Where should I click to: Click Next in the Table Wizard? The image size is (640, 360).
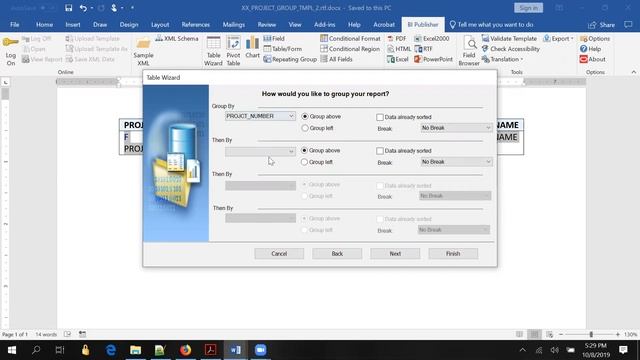pyautogui.click(x=395, y=253)
